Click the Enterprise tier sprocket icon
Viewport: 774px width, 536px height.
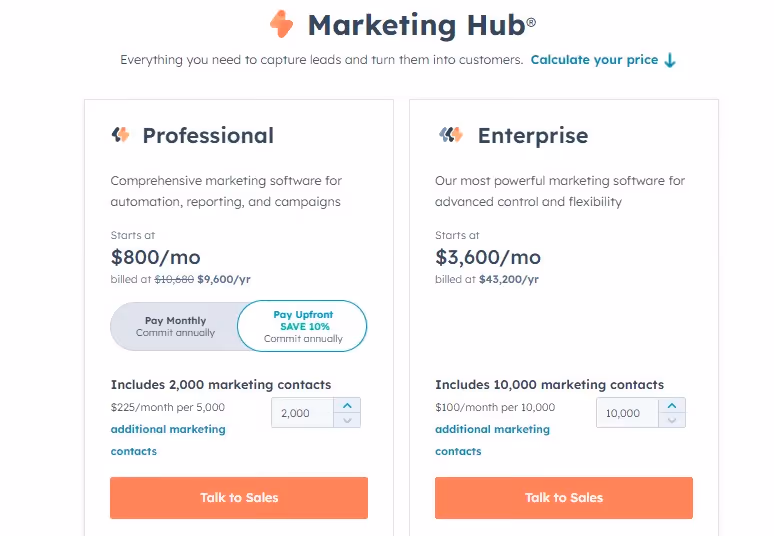tap(451, 134)
